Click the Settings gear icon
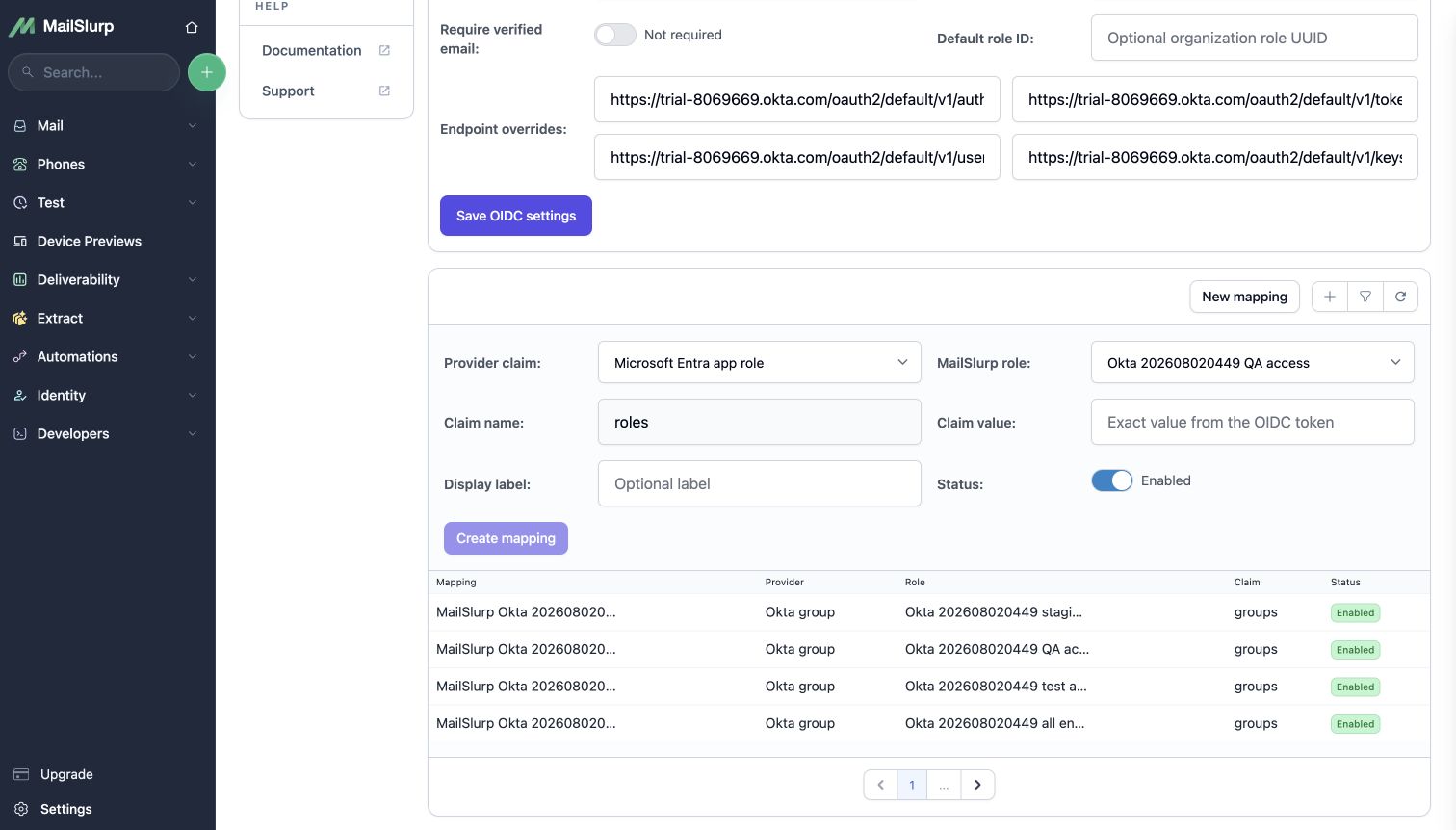1456x830 pixels. 21,809
